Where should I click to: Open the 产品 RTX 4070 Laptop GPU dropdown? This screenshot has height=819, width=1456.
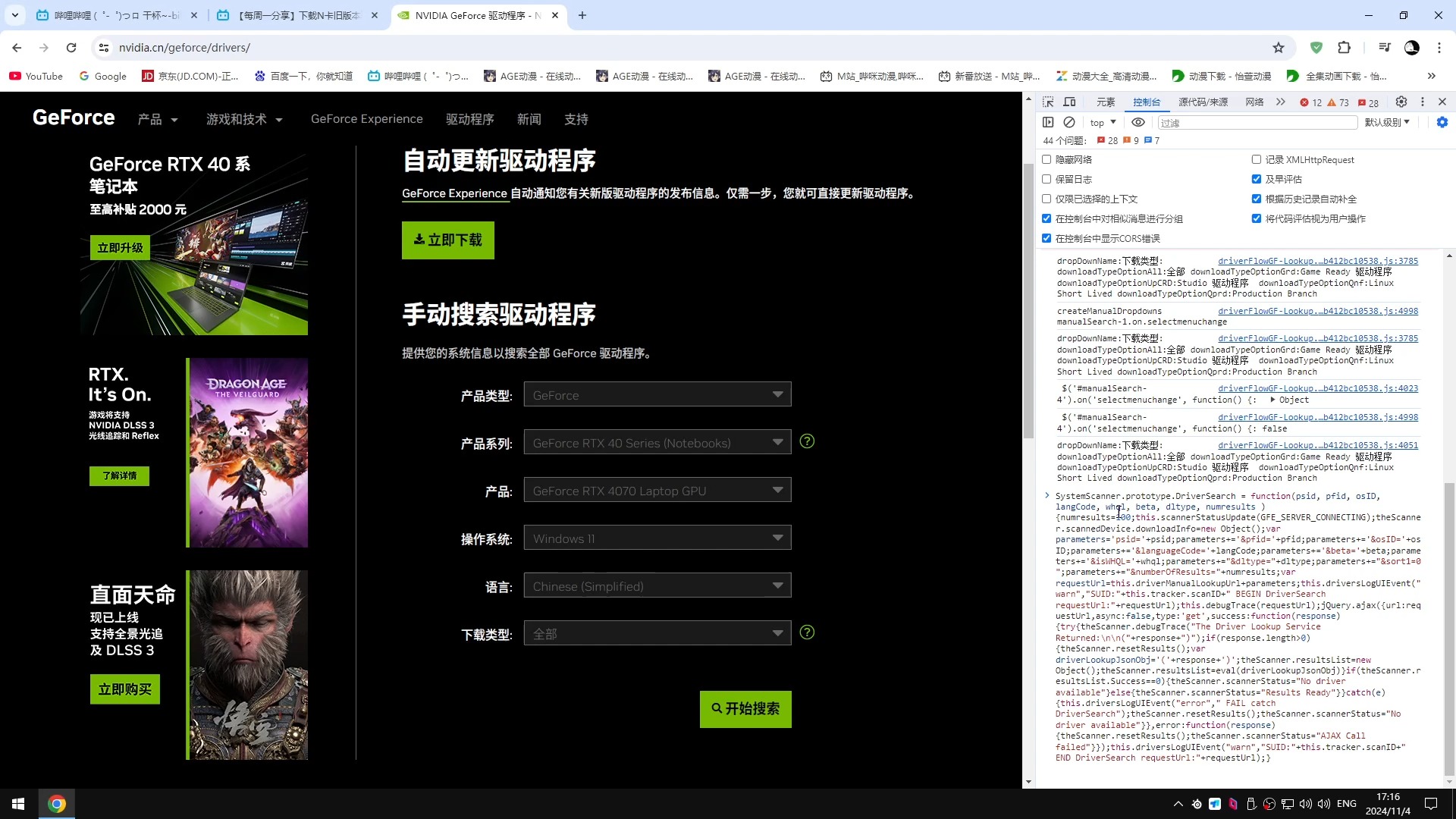(x=657, y=490)
